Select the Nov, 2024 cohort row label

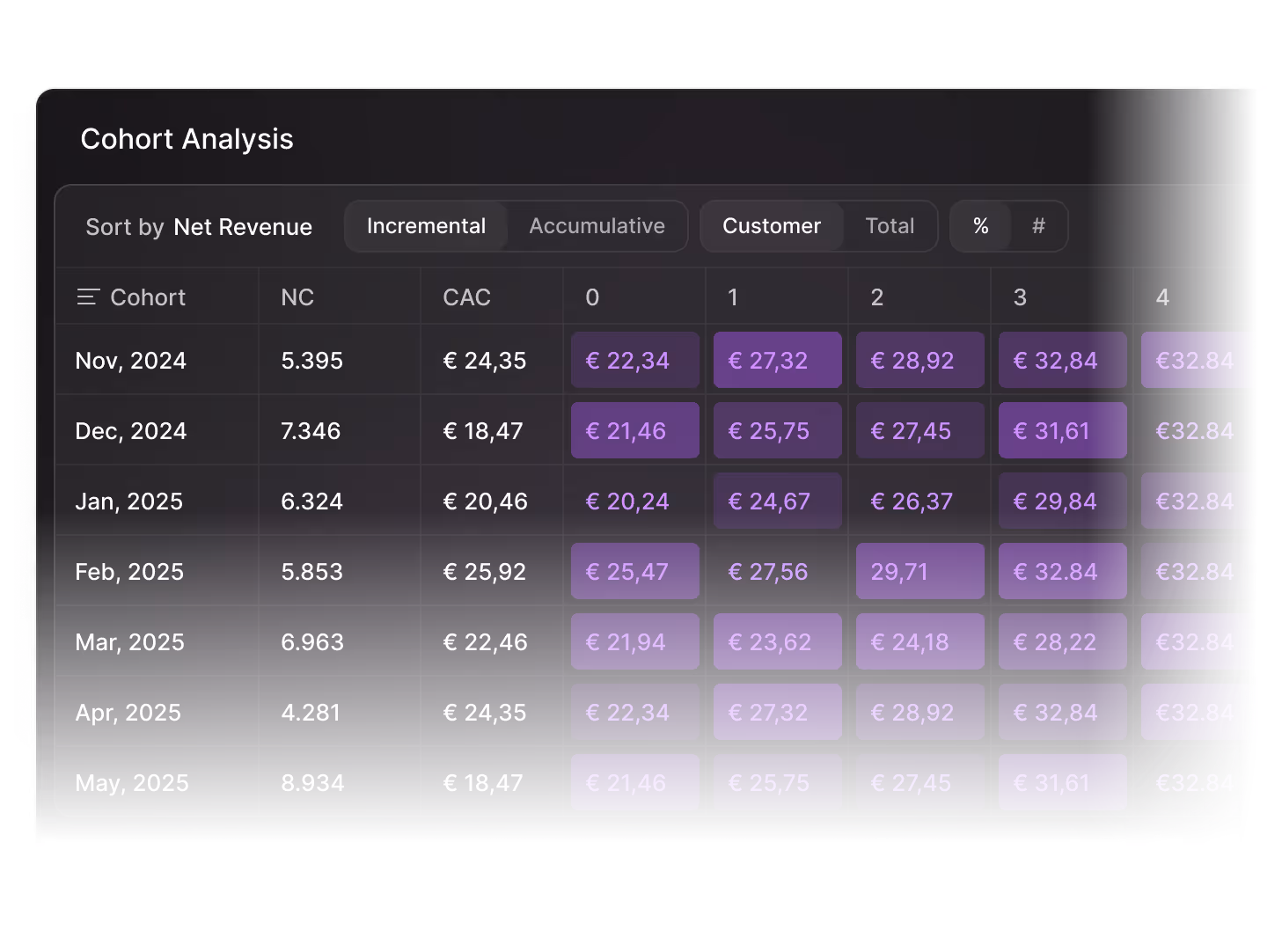[x=130, y=360]
